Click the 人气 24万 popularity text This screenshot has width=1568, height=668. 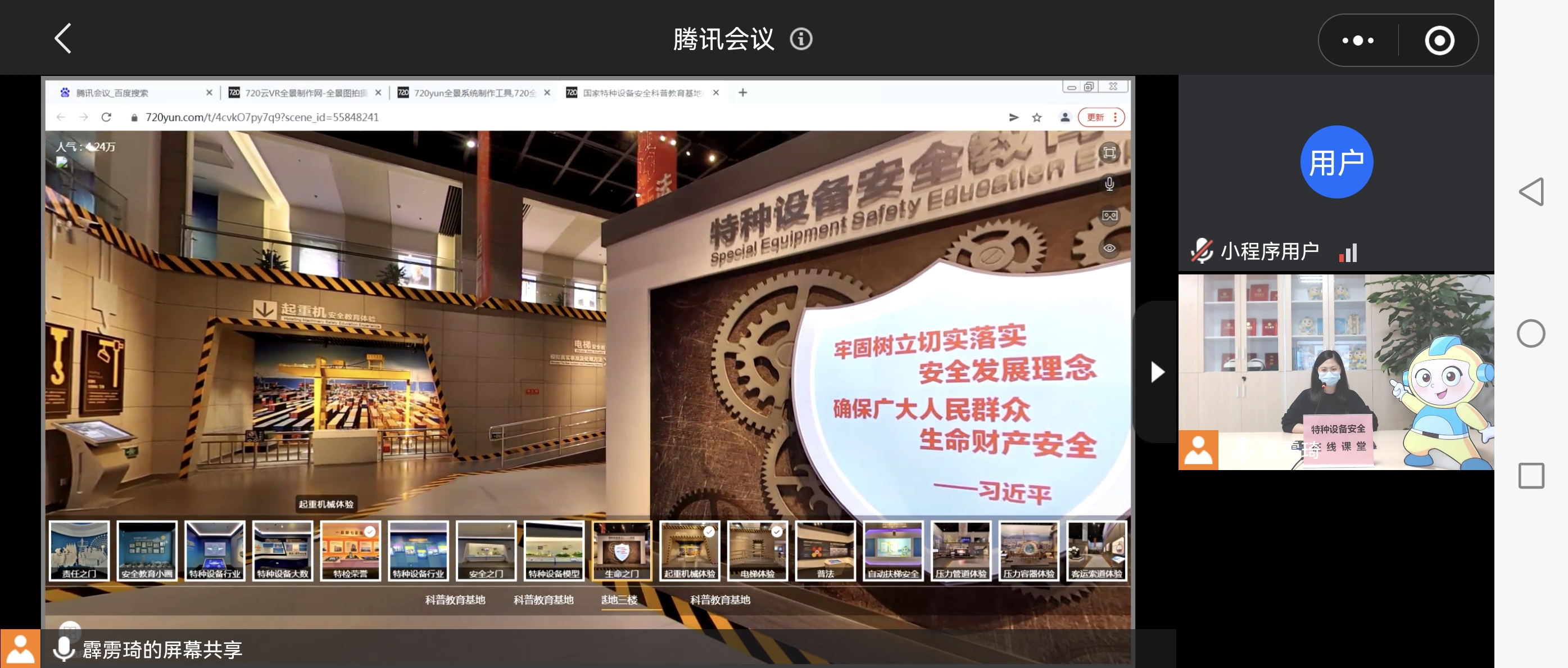86,147
